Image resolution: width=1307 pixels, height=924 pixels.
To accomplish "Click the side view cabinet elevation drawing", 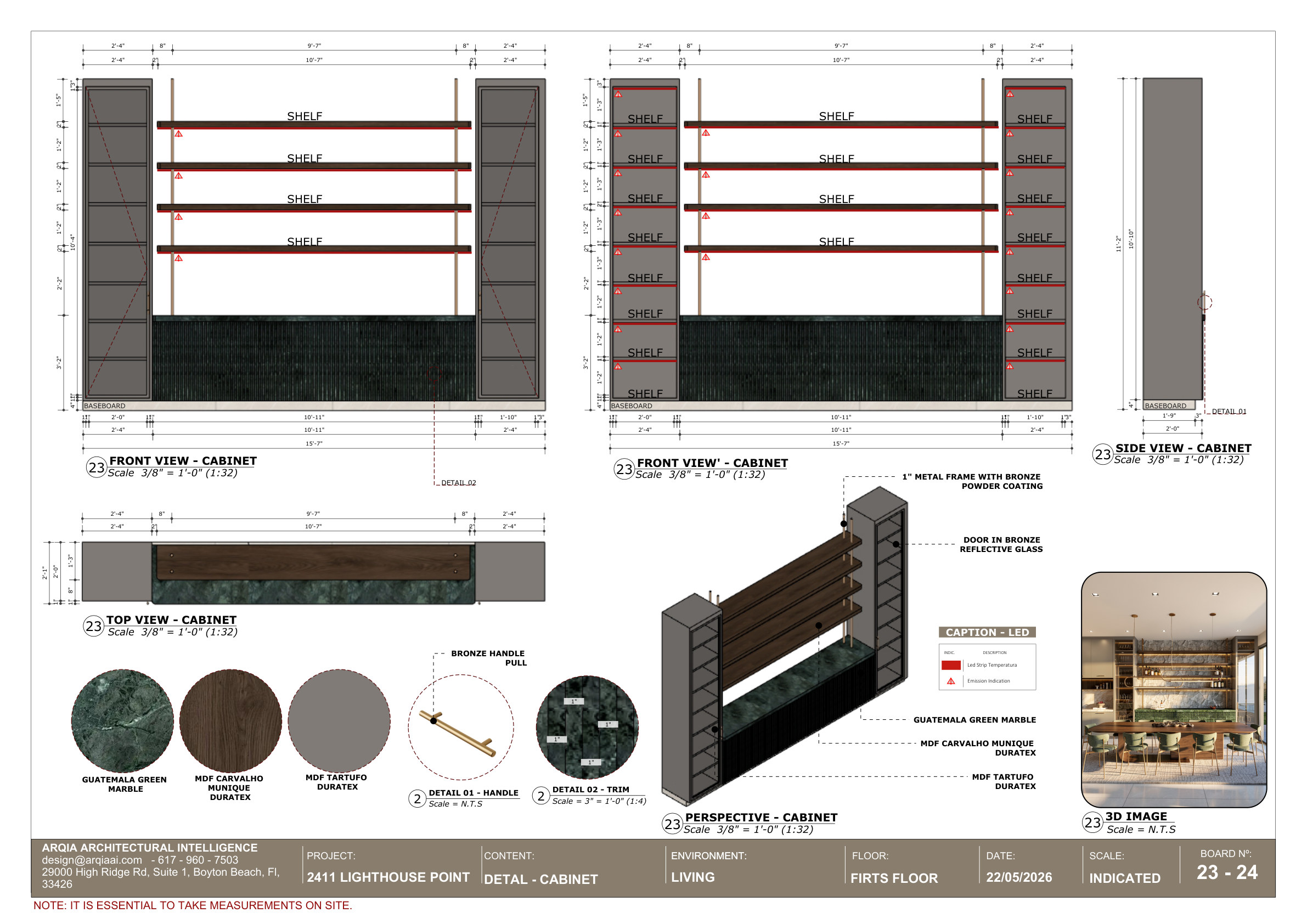I will tap(1173, 244).
